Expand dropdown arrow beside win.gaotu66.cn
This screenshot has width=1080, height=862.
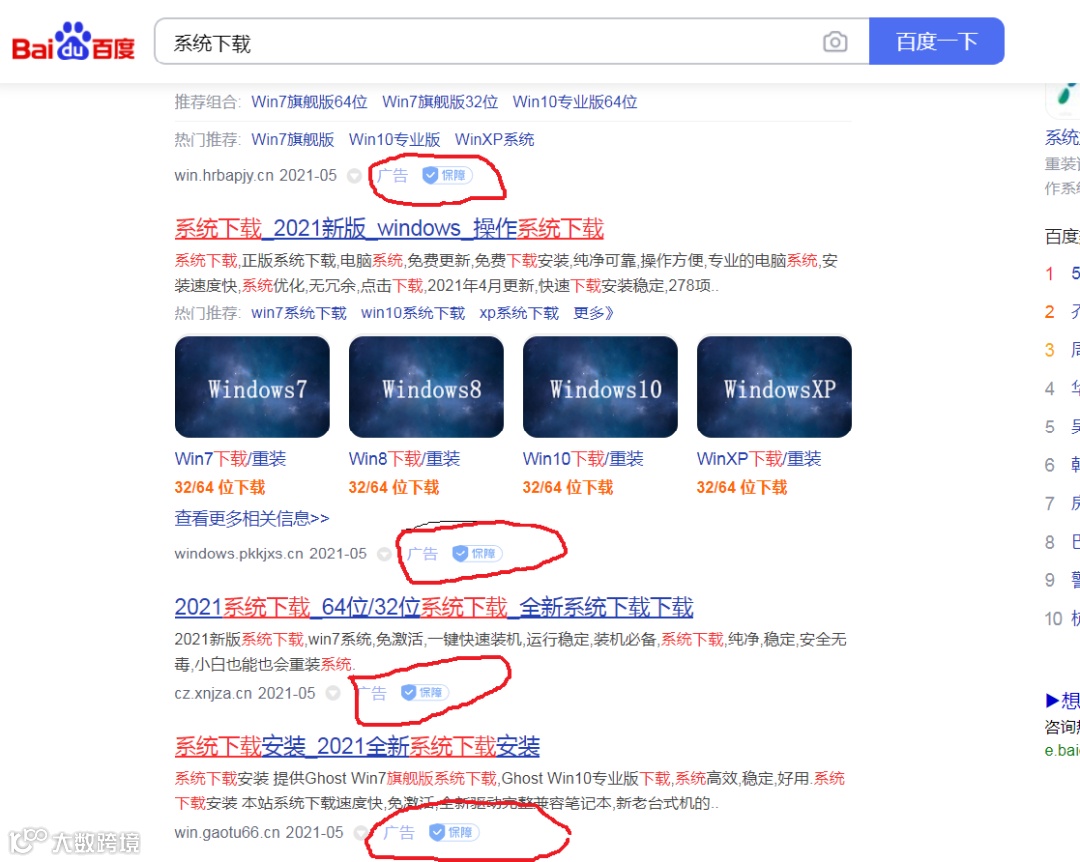360,833
